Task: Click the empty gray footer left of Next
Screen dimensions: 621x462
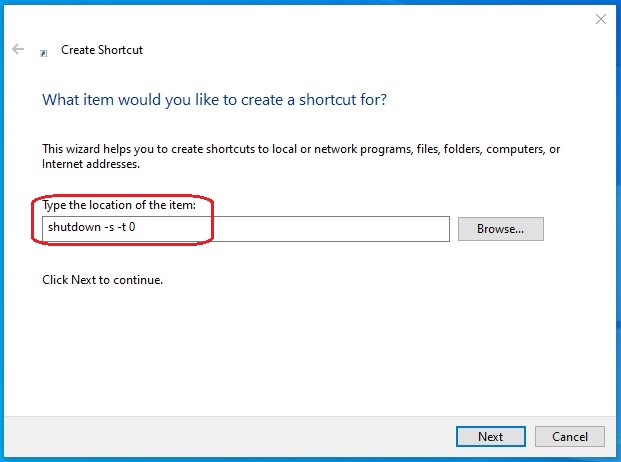Action: pyautogui.click(x=230, y=436)
